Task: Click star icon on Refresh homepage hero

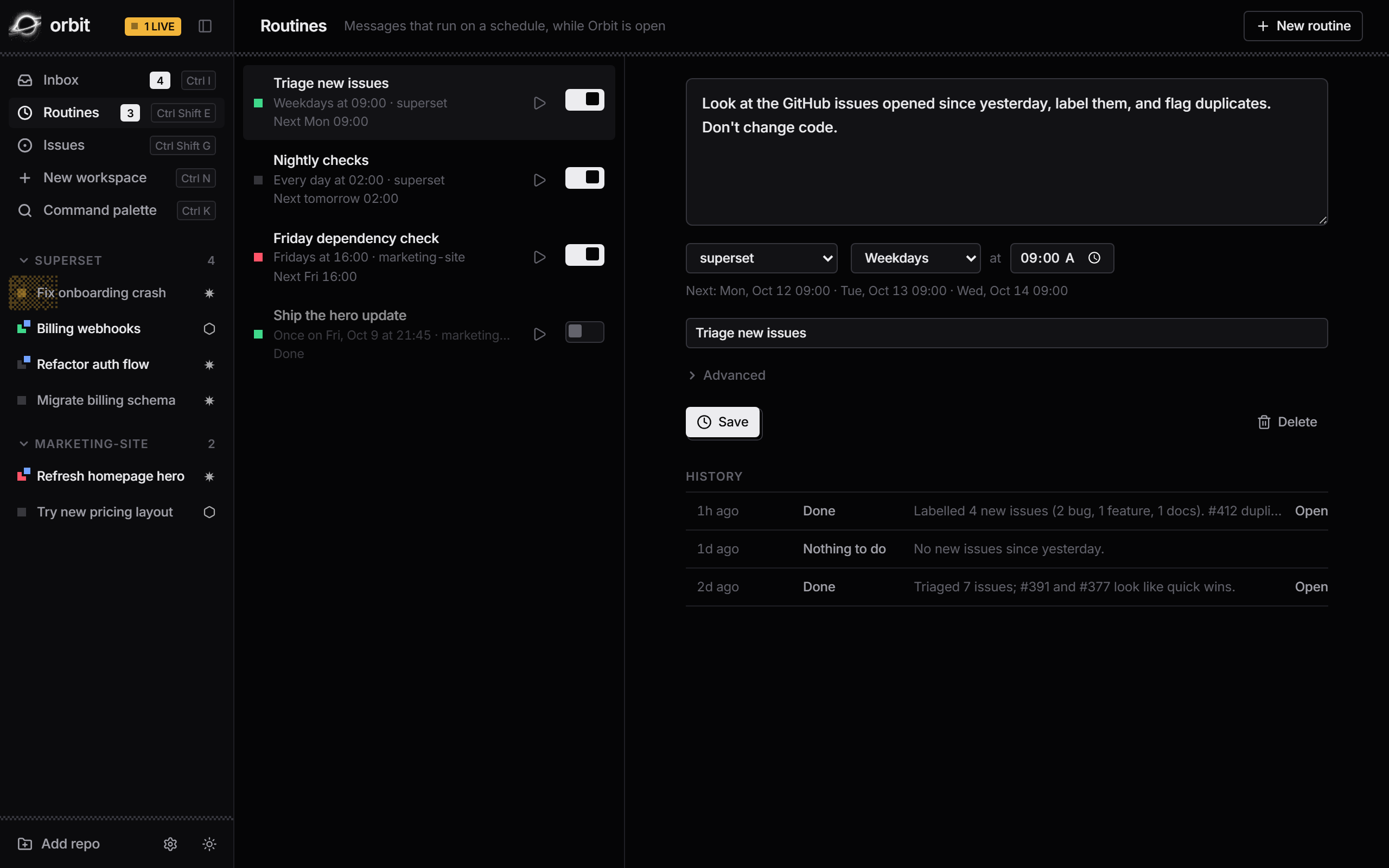Action: click(x=209, y=476)
